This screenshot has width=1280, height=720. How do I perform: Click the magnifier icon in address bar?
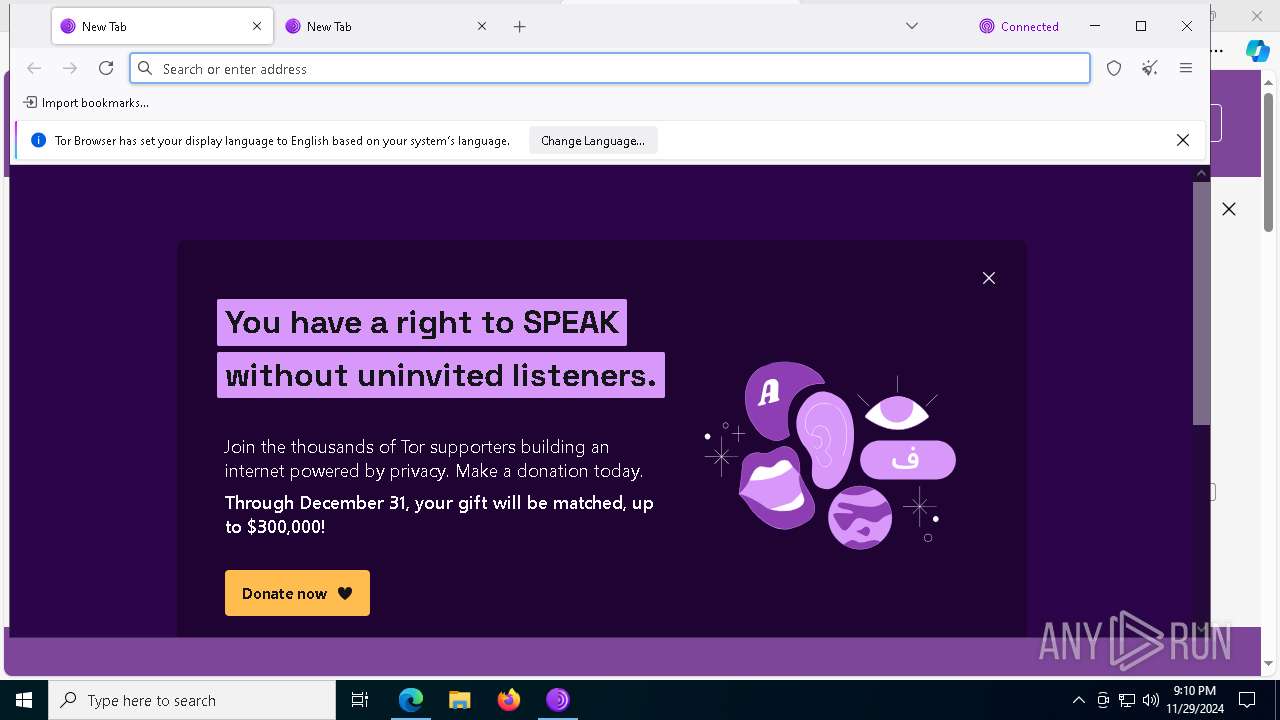145,68
